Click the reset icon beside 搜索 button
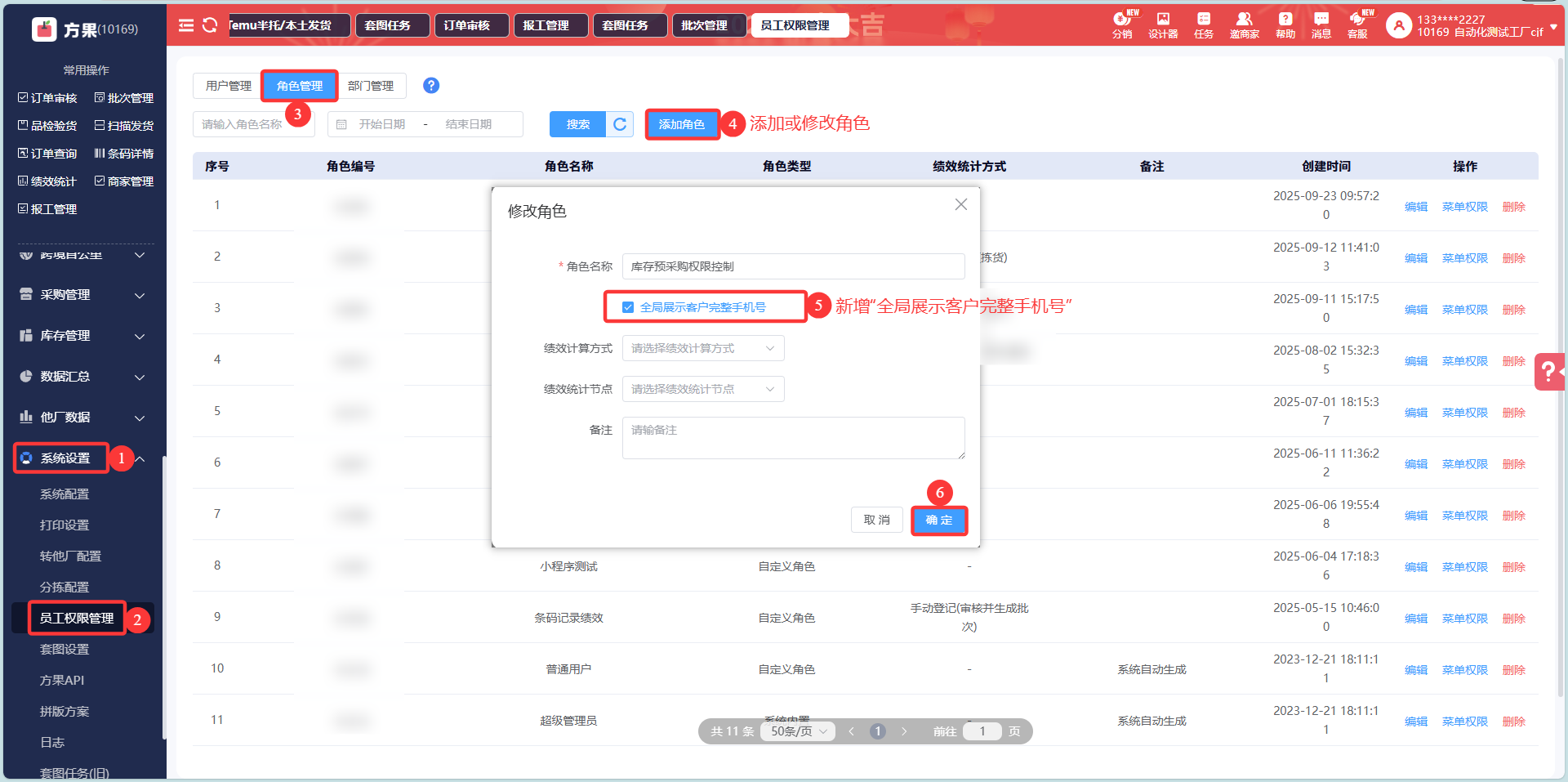 click(620, 124)
